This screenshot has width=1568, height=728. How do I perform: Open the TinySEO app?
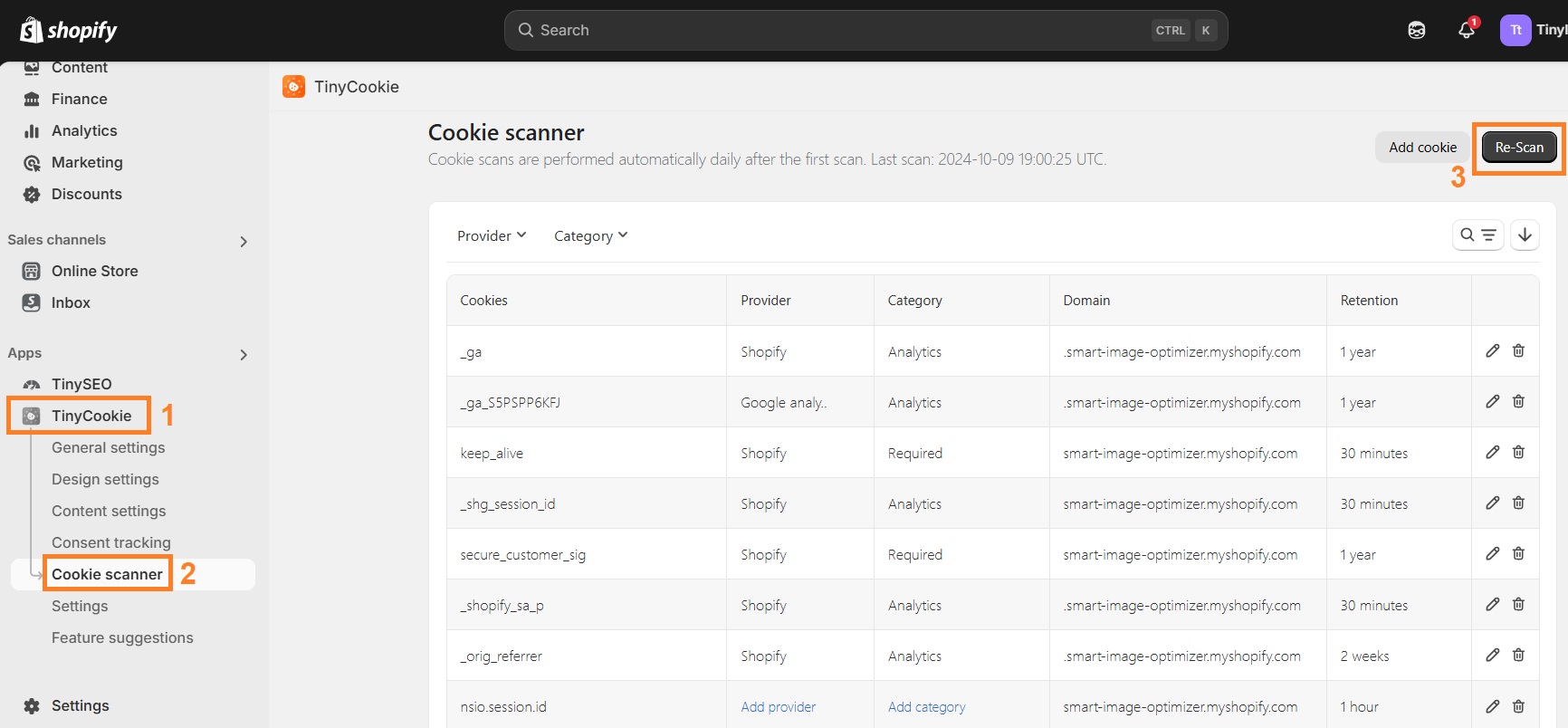coord(81,384)
